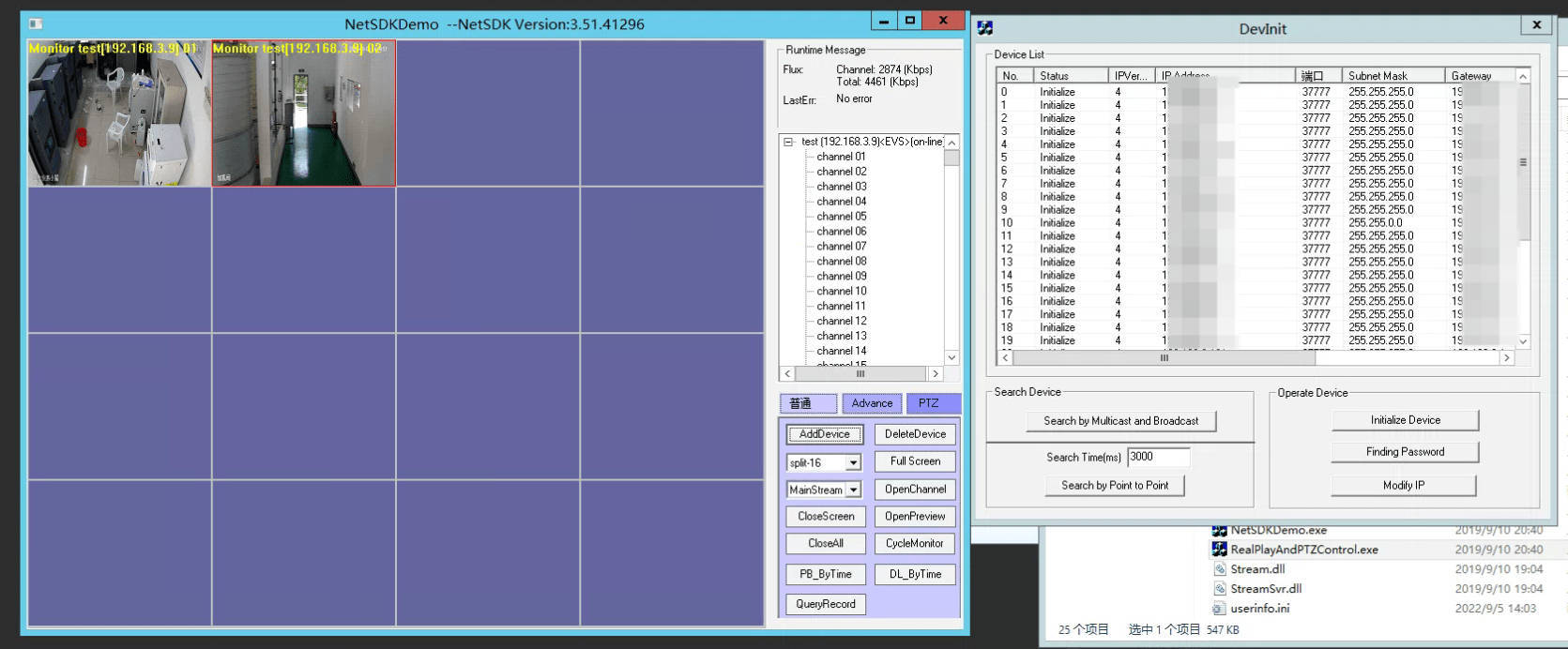Click the CloseAll button
The width and height of the screenshot is (1568, 649).
coord(826,543)
